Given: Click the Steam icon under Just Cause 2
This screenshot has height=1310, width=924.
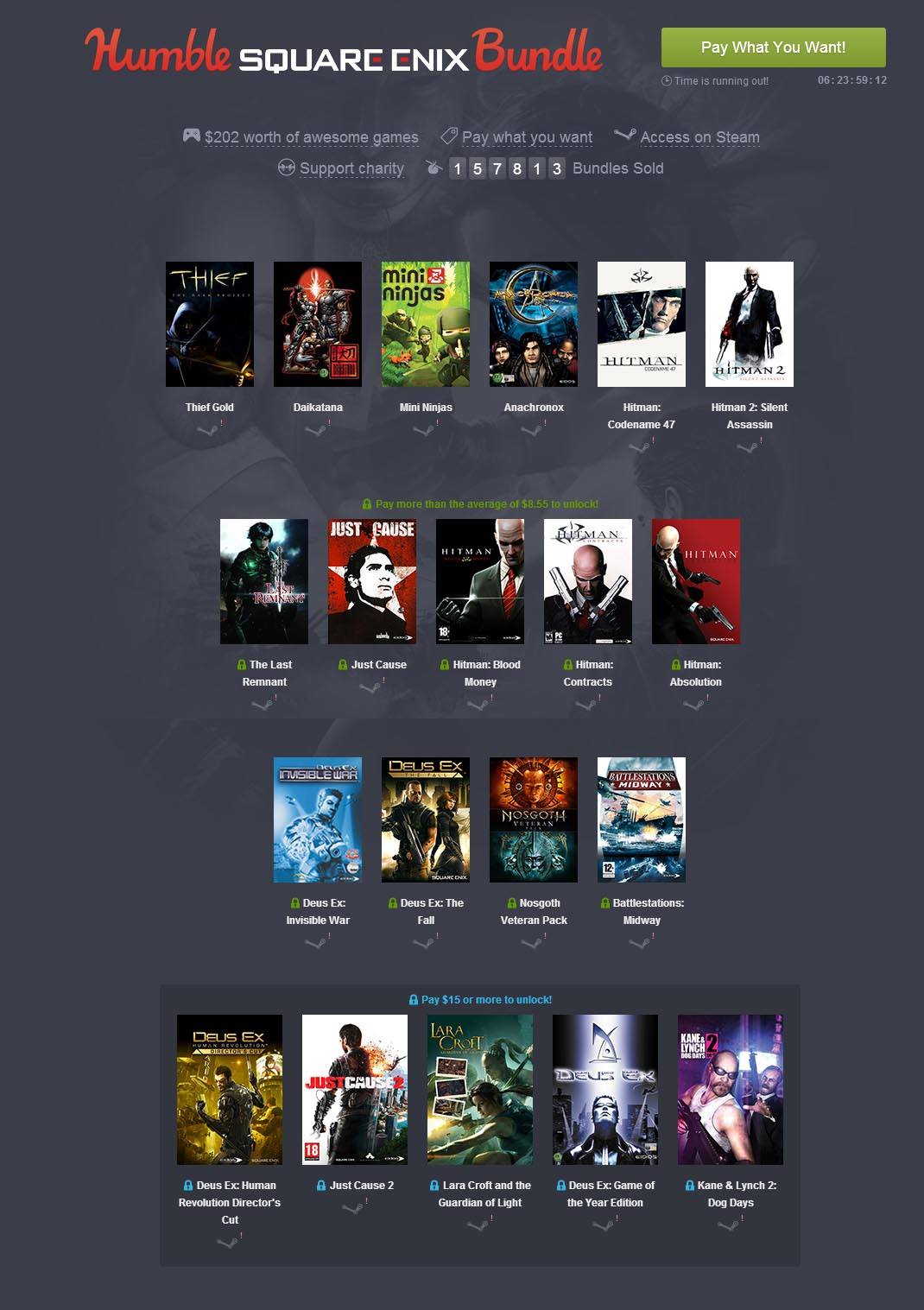Looking at the screenshot, I should 352,1207.
